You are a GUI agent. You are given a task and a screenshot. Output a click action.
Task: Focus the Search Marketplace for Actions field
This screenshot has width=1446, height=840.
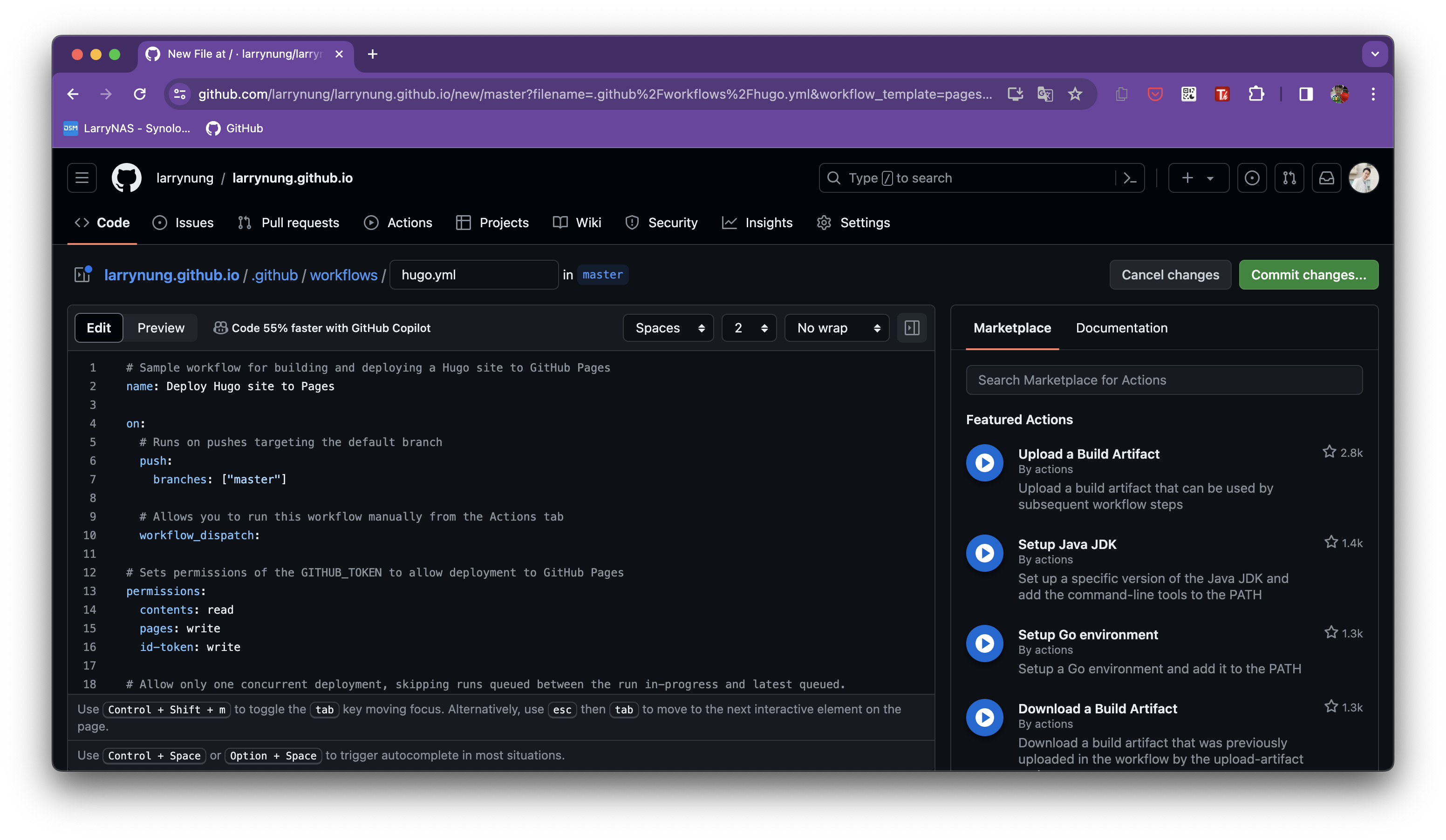(1164, 380)
